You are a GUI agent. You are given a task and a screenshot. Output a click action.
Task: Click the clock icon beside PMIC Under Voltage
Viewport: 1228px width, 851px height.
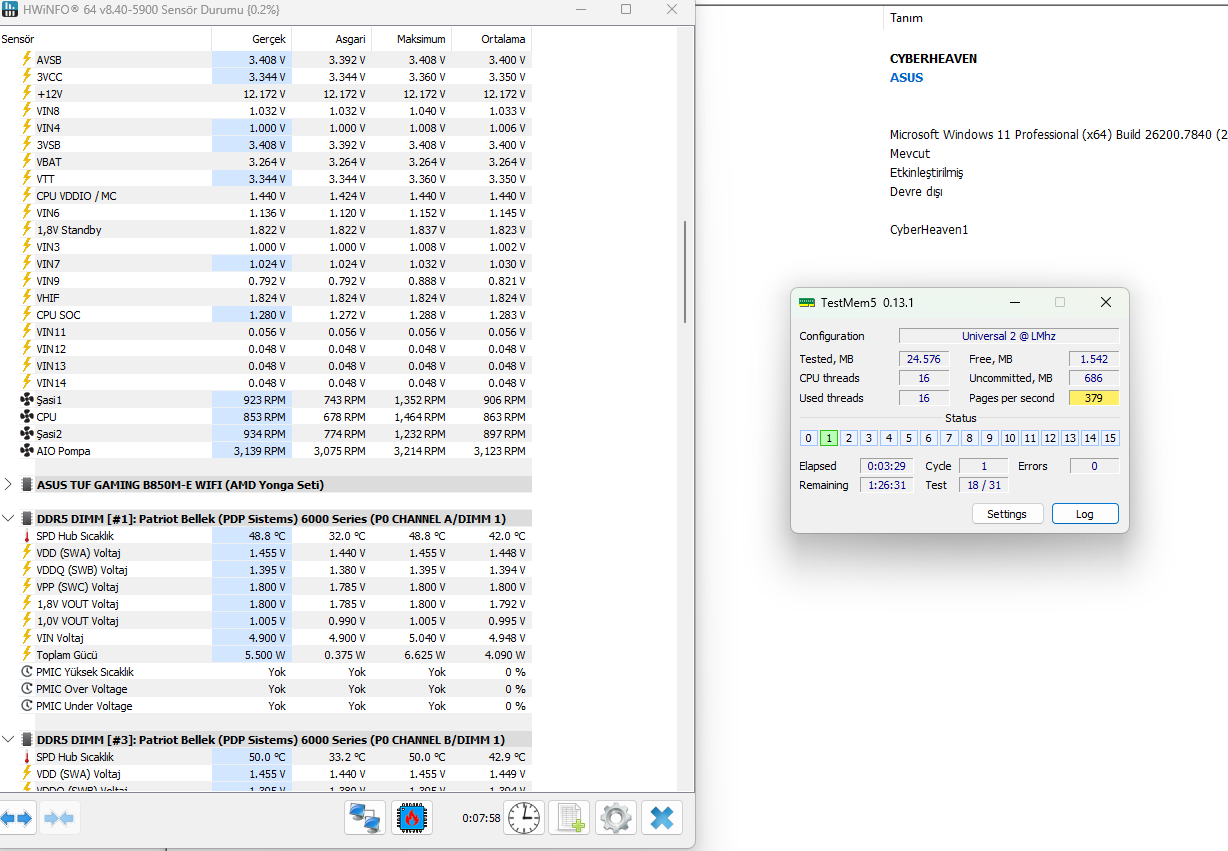[x=27, y=706]
